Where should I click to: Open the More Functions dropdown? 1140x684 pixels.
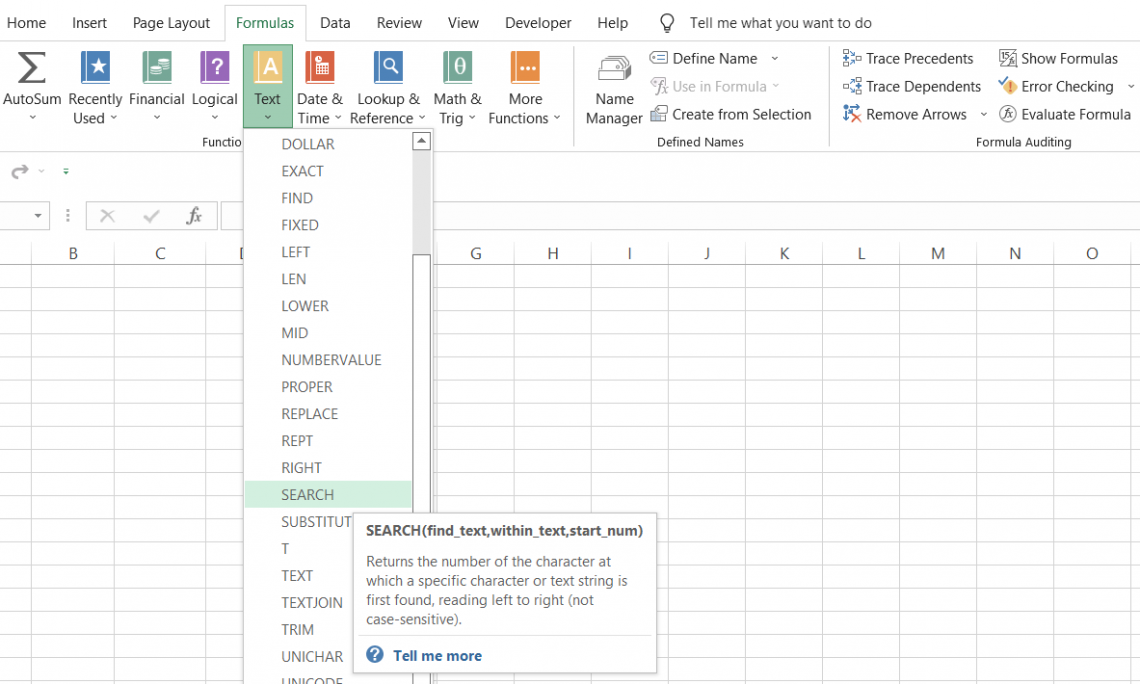click(525, 85)
